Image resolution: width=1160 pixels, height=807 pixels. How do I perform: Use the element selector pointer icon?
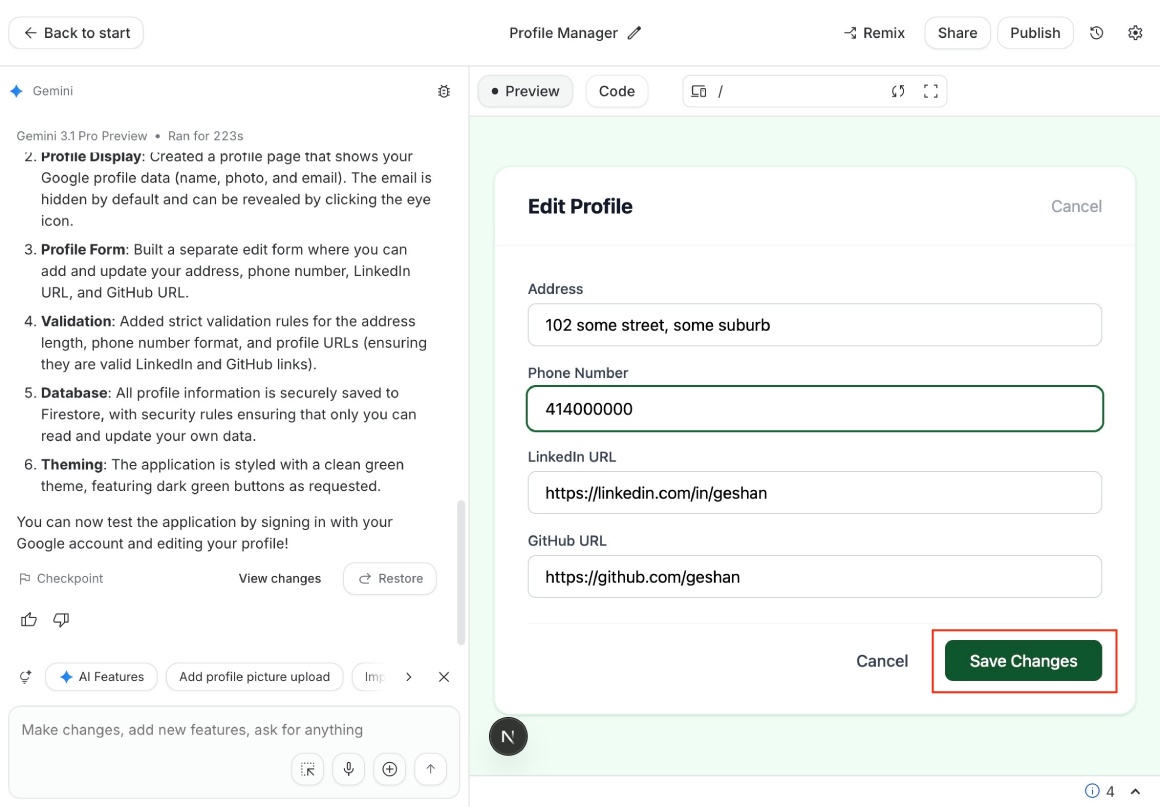point(307,769)
